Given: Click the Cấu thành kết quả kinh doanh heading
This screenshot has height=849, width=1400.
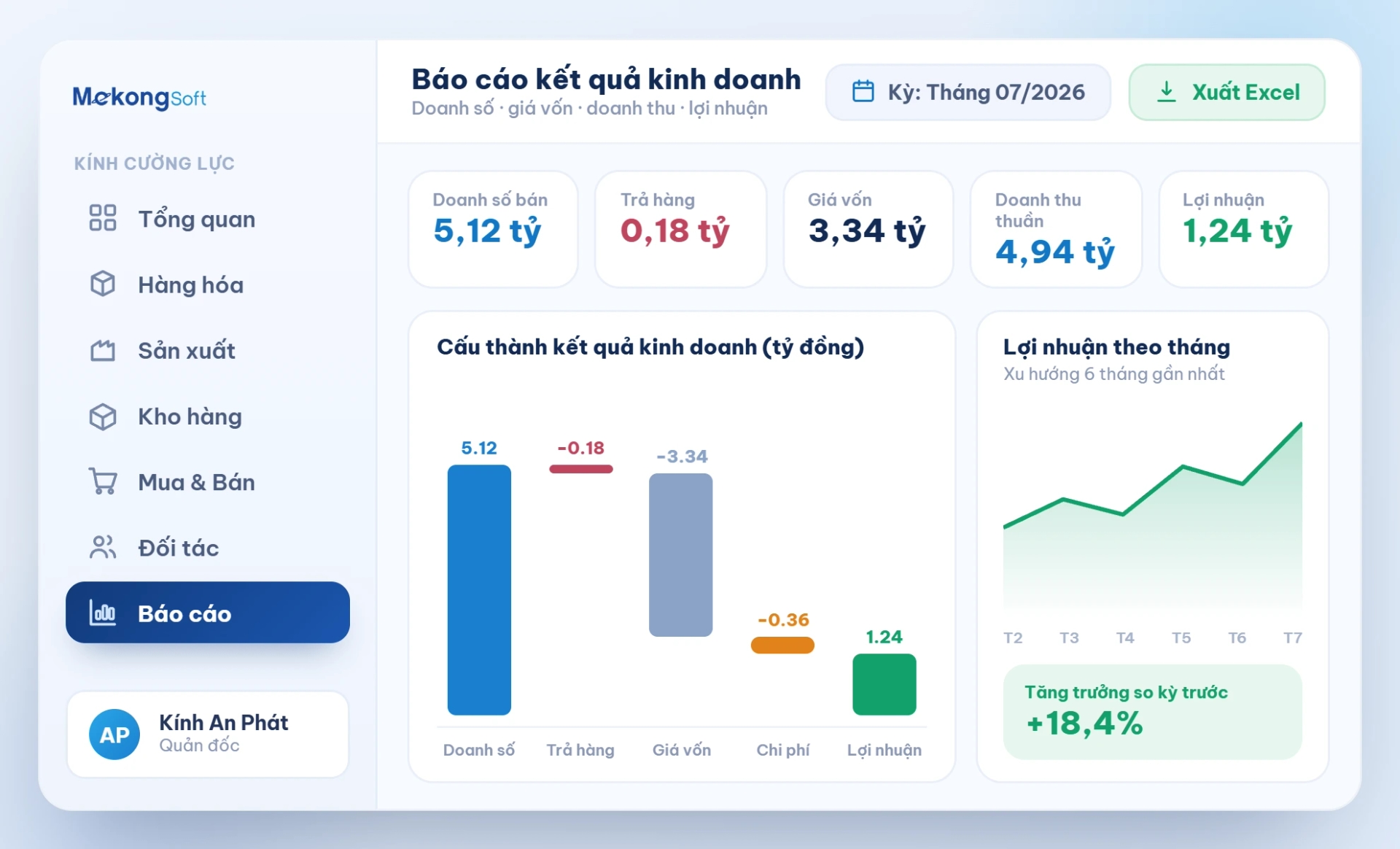Looking at the screenshot, I should [650, 347].
